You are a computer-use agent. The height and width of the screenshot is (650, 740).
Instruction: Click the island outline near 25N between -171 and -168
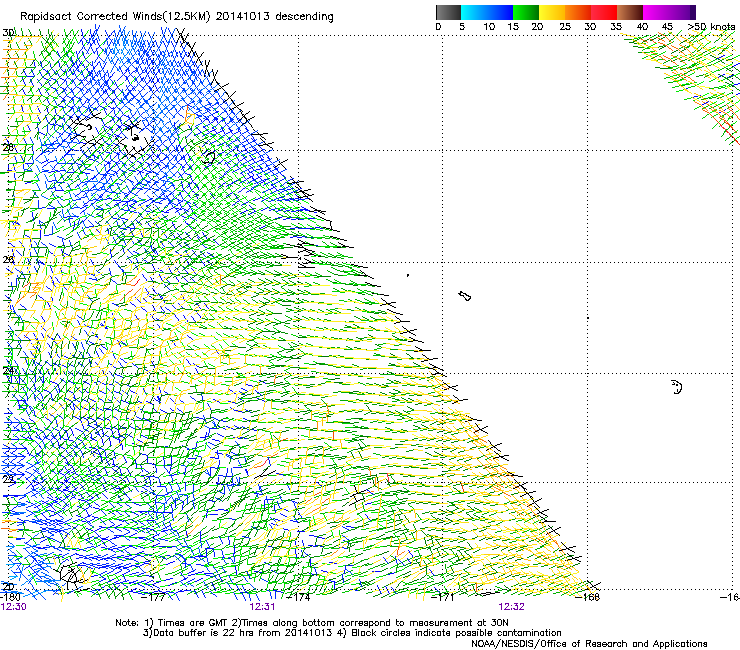(x=464, y=296)
